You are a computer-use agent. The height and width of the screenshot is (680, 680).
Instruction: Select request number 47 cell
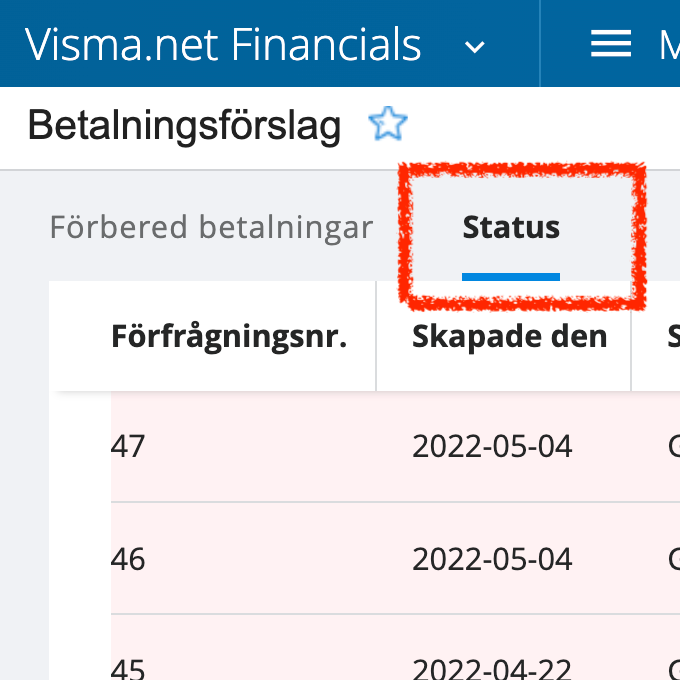pyautogui.click(x=128, y=446)
